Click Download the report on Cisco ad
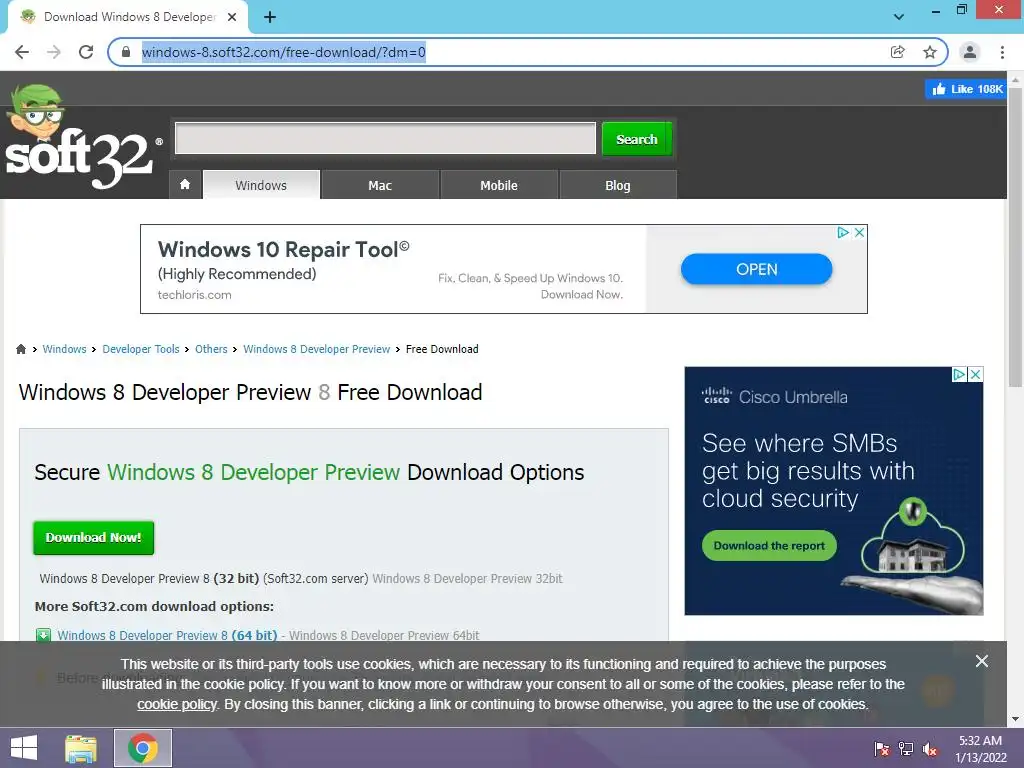 click(769, 546)
